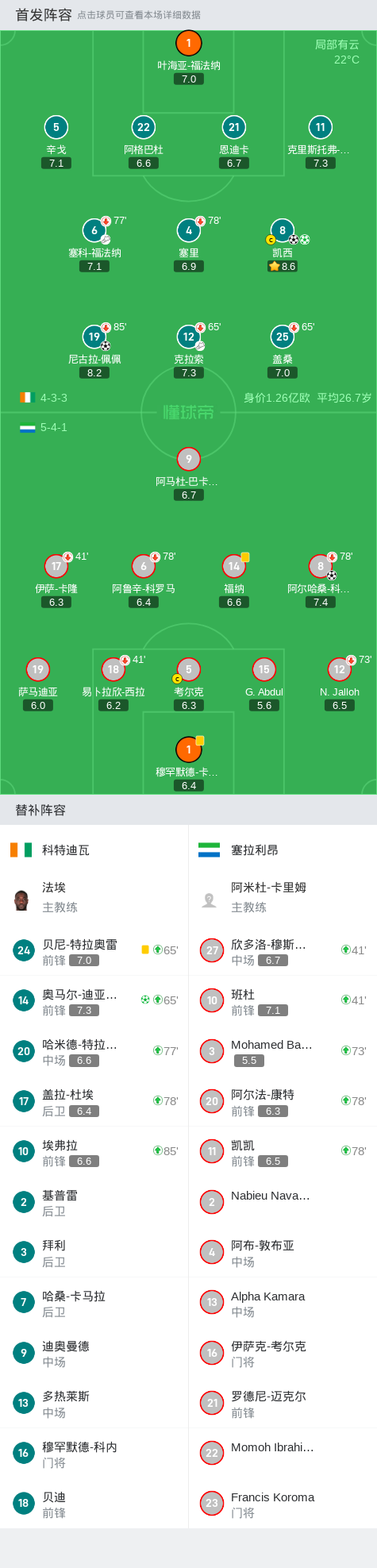Tap 尼古拉-佩佩 number 19 player icon
This screenshot has width=377, height=1568.
[x=94, y=337]
